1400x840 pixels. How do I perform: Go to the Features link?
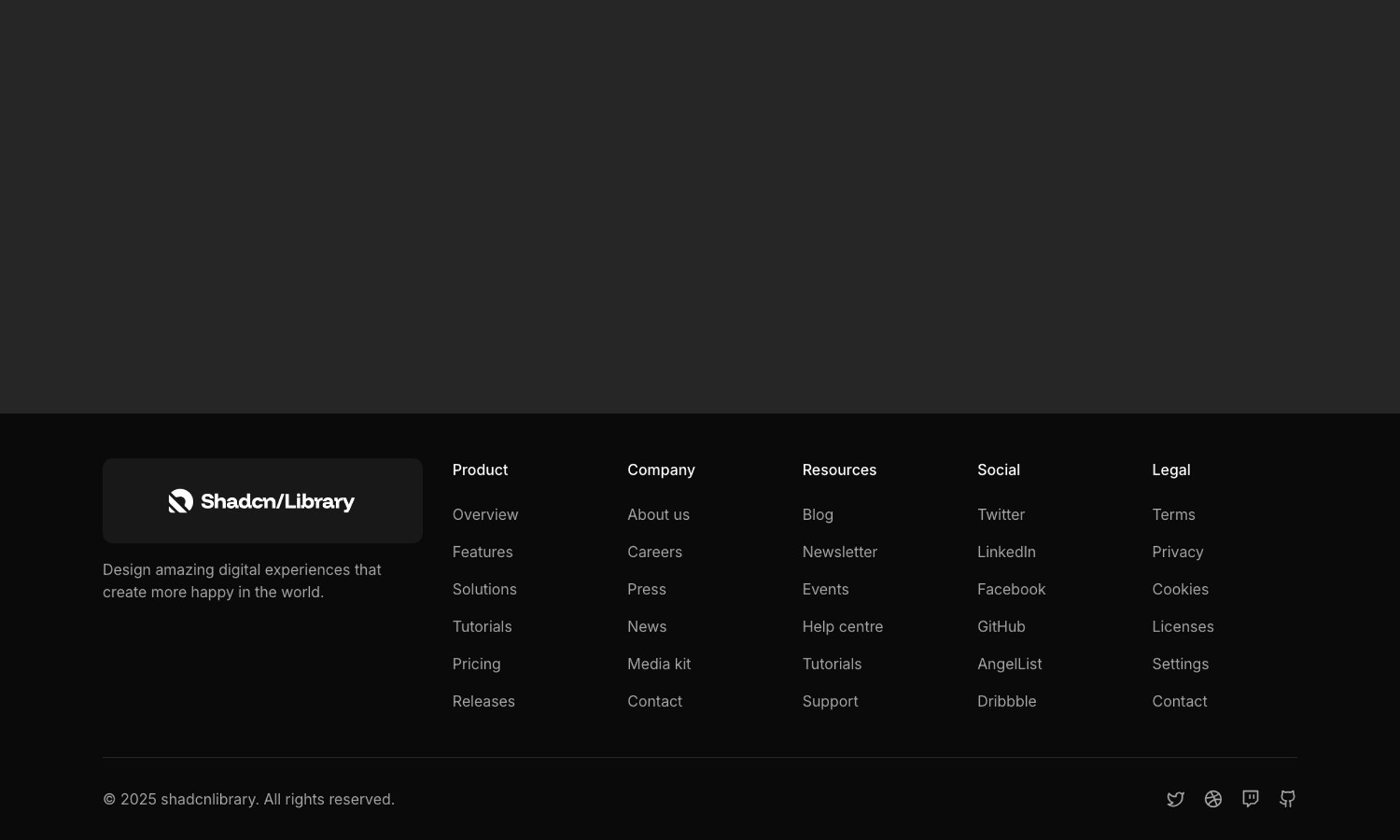[x=482, y=552]
